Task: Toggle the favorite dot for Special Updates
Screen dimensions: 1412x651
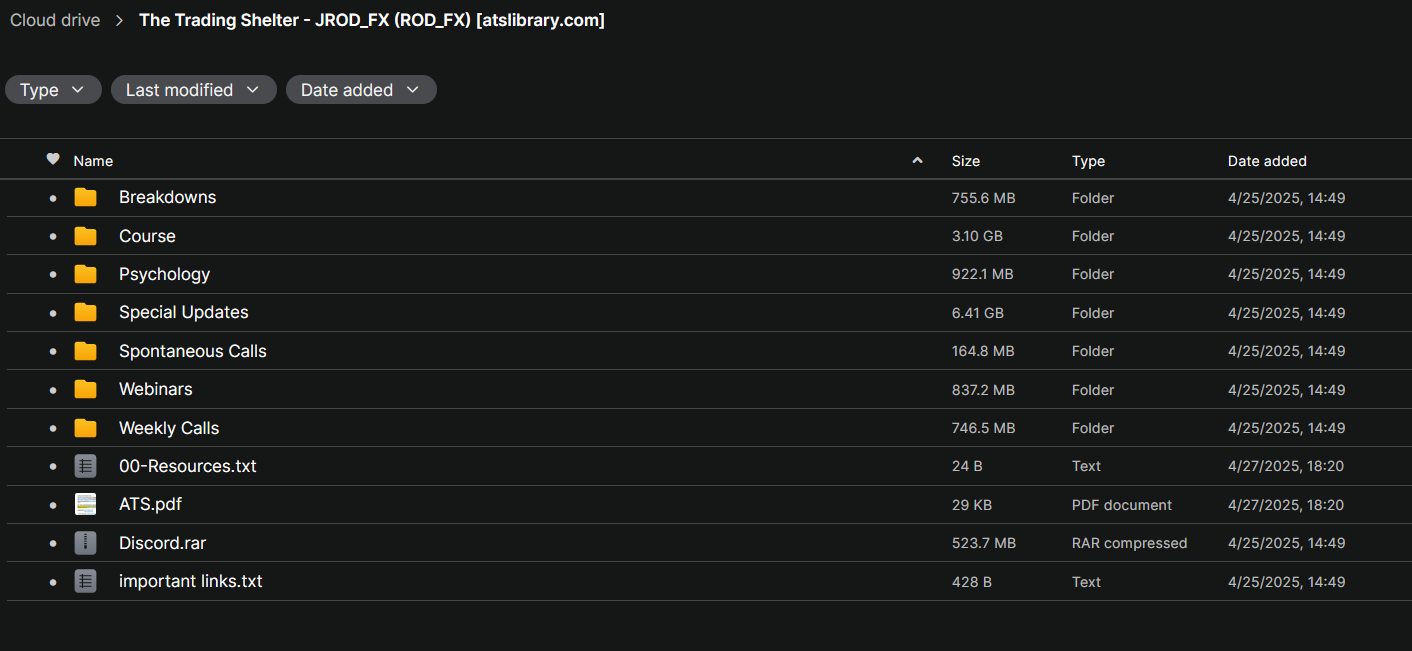Action: click(x=53, y=314)
